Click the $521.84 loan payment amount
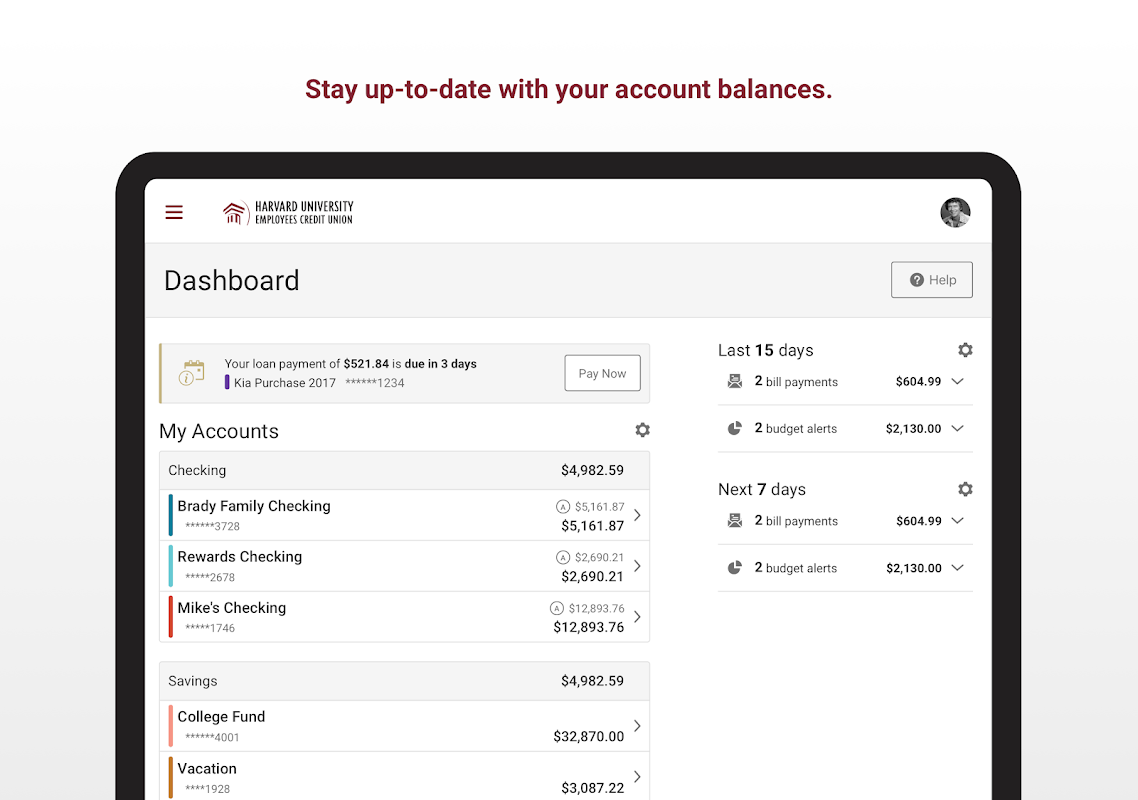Screen dimensions: 1138x800 coord(367,364)
